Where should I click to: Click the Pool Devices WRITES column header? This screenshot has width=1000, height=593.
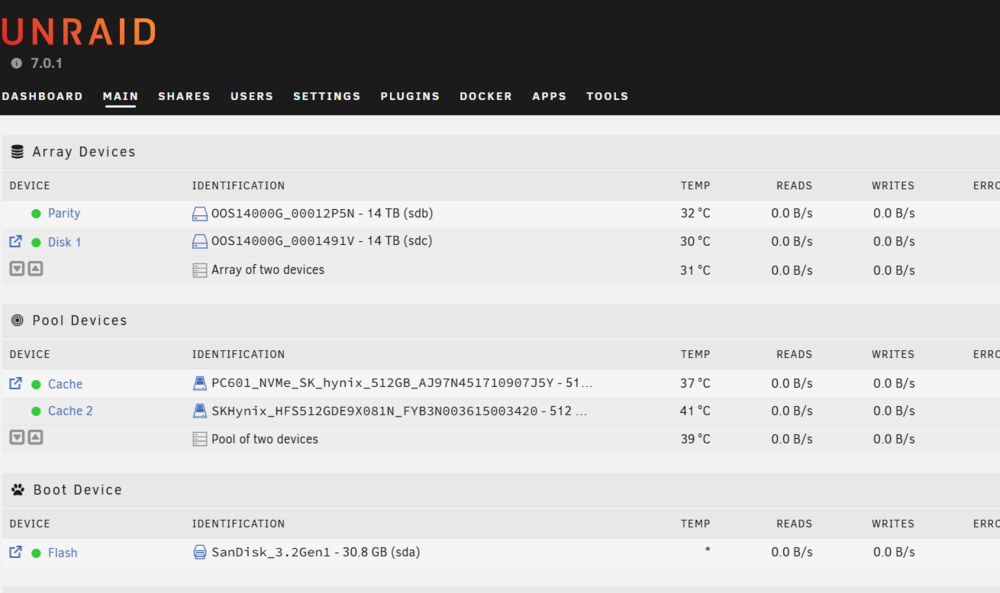(893, 354)
